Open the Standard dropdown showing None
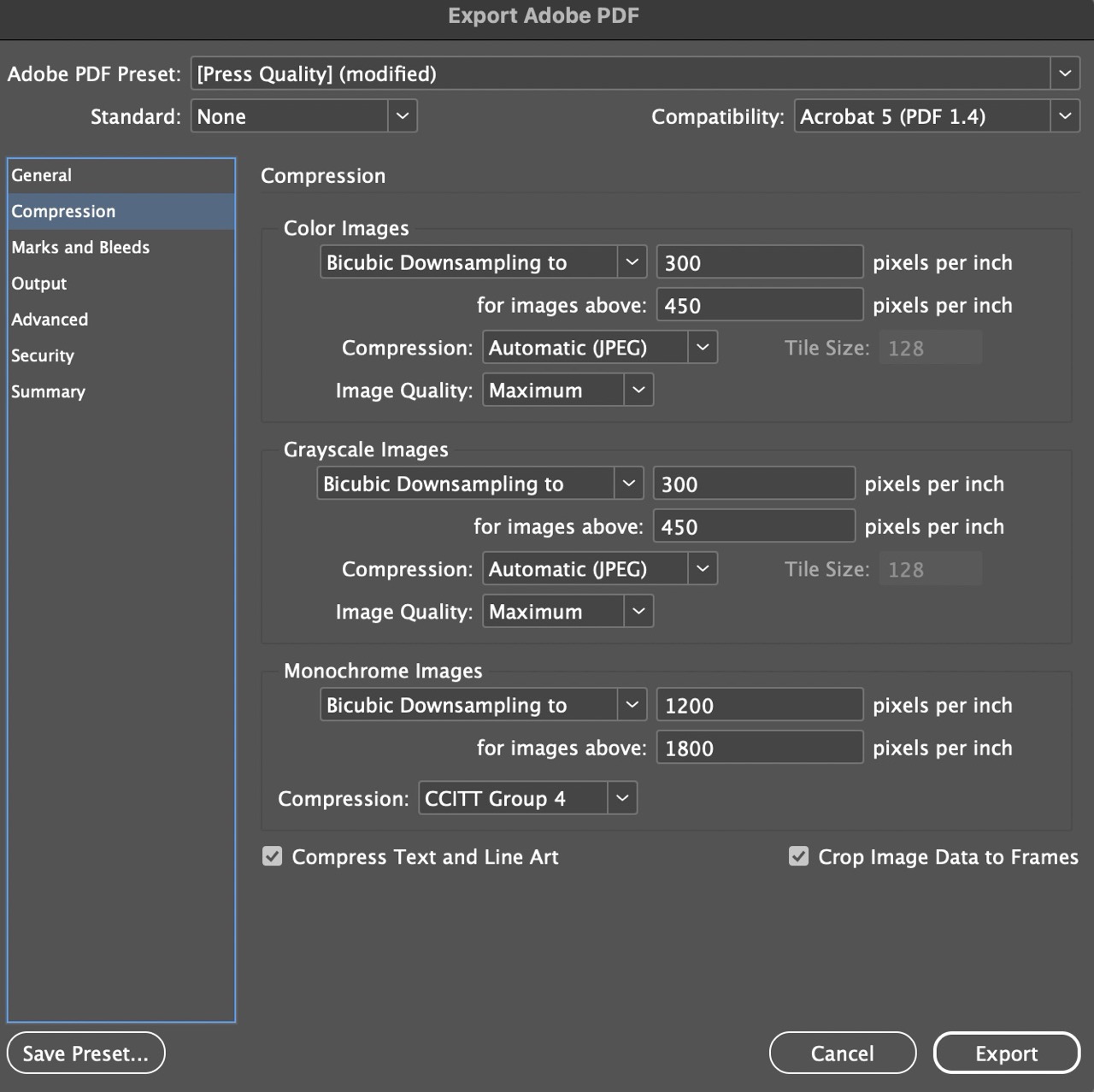The image size is (1094, 1092). click(x=304, y=116)
